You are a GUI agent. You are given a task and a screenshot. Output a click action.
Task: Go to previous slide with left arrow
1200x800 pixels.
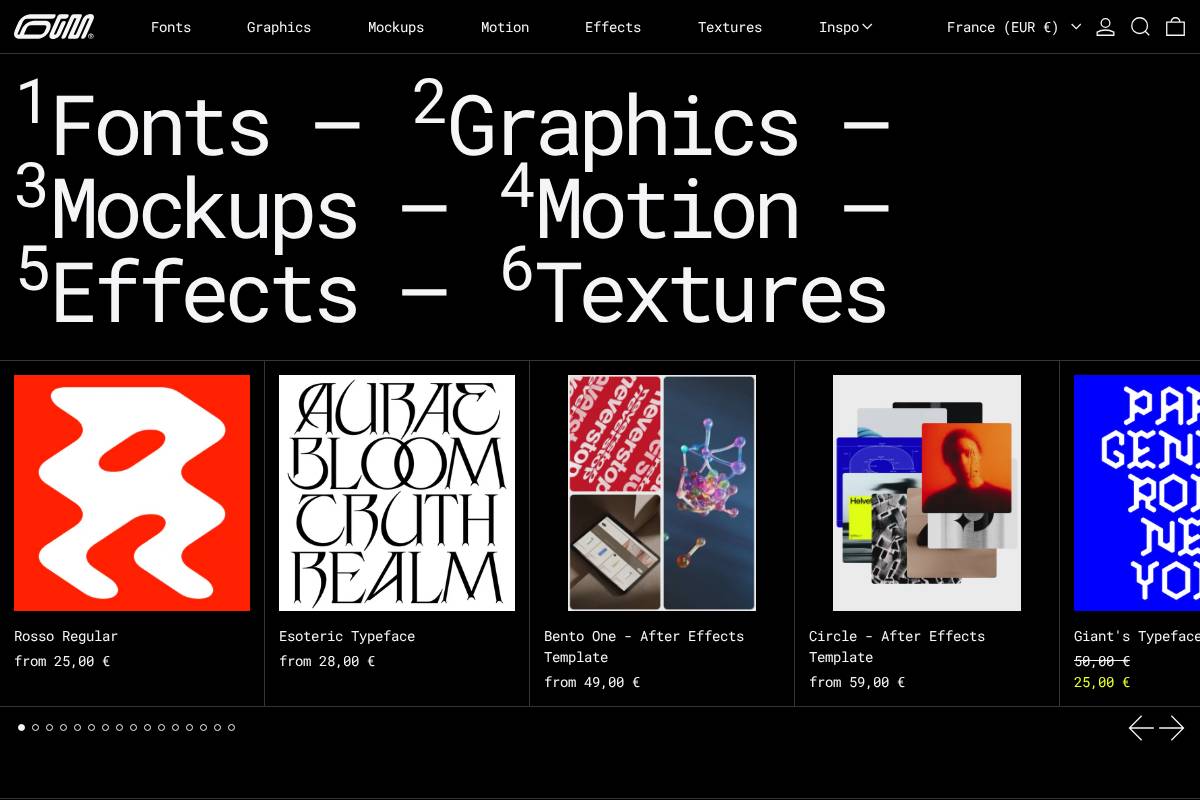pyautogui.click(x=1141, y=728)
